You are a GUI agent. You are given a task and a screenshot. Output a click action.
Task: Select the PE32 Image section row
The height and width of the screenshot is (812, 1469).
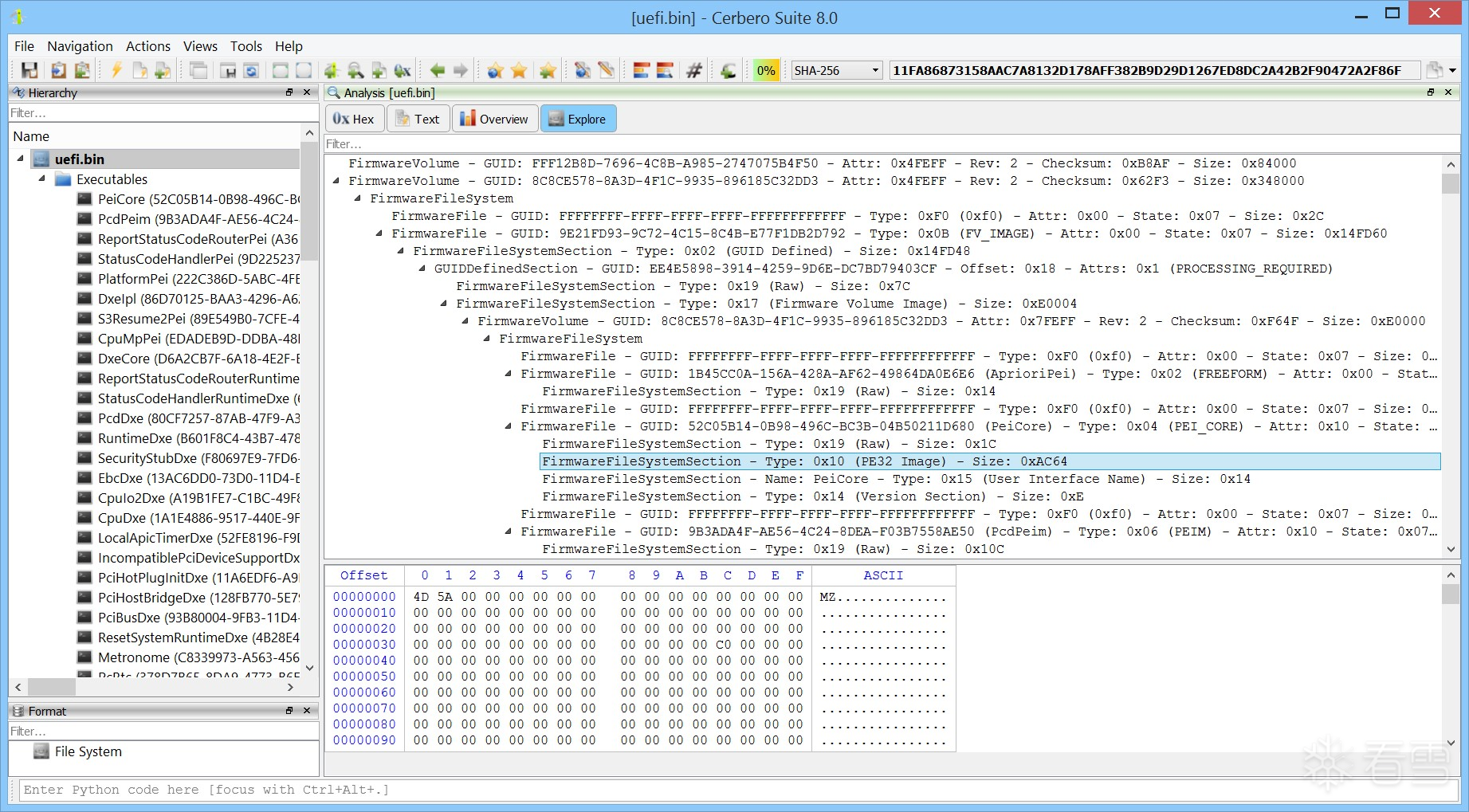click(990, 461)
